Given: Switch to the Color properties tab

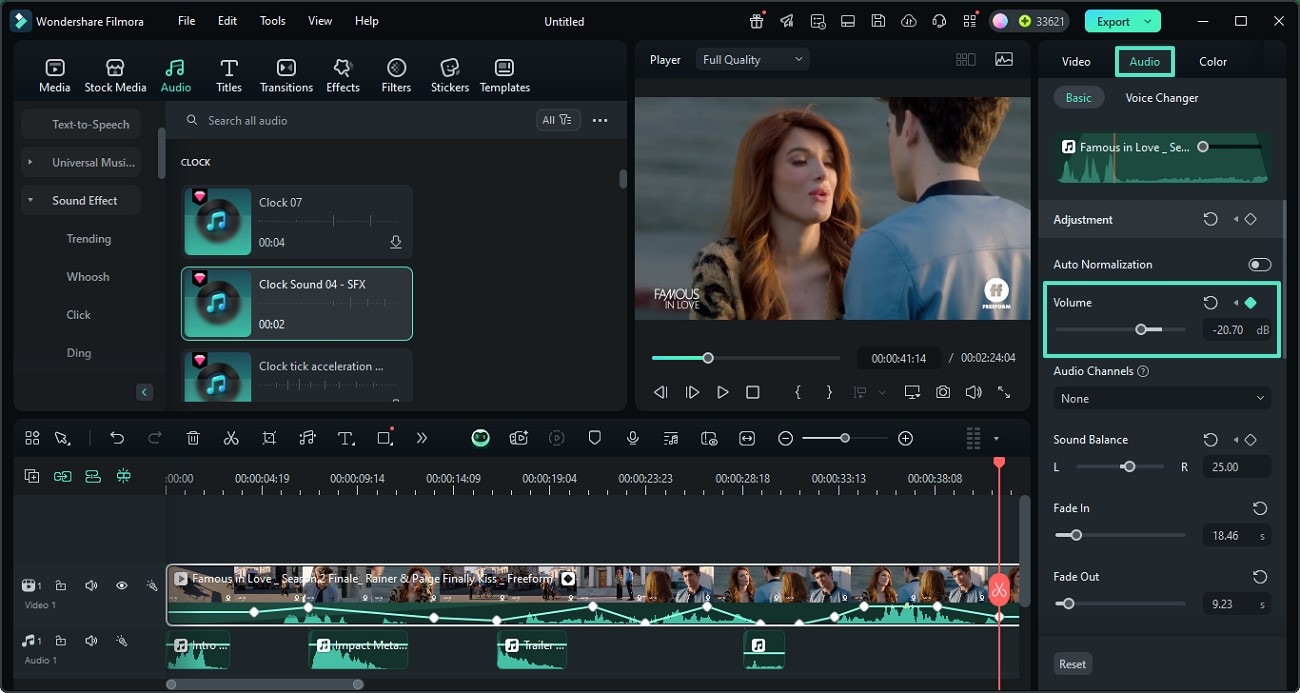Looking at the screenshot, I should coord(1213,61).
